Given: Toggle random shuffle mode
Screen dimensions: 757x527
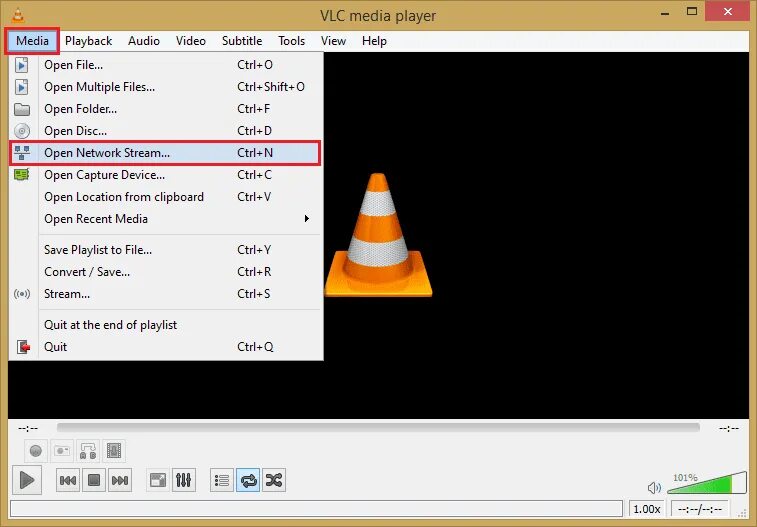Looking at the screenshot, I should pos(274,480).
